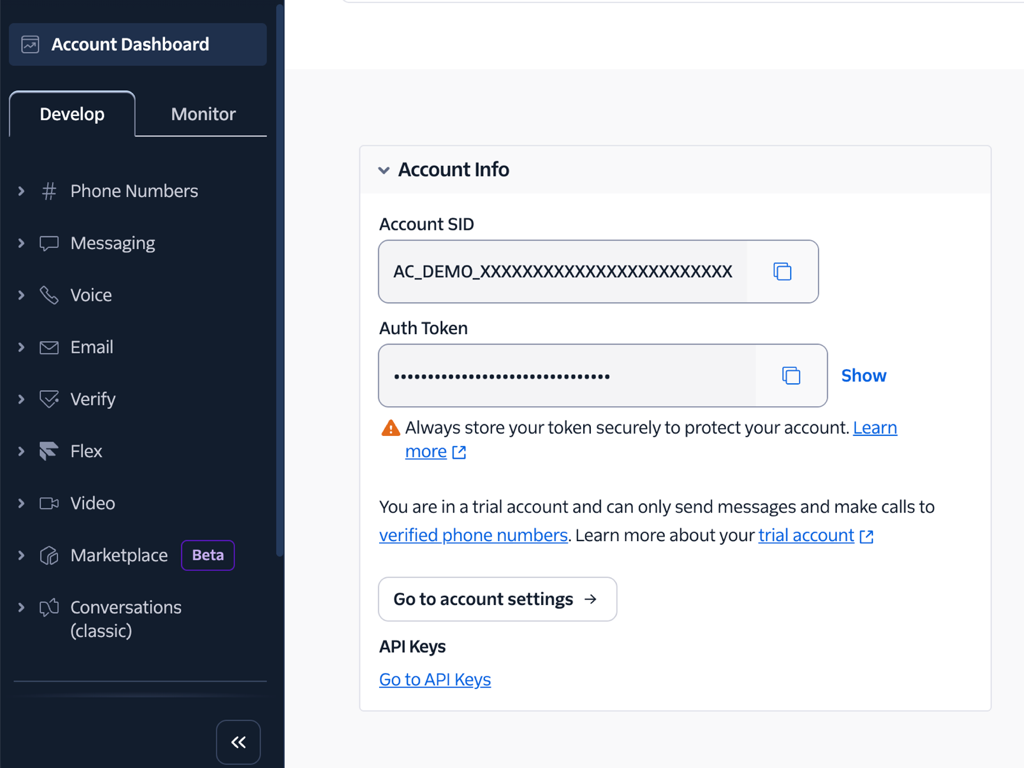This screenshot has height=768, width=1024.
Task: Open Voice menu item
Action: 91,295
